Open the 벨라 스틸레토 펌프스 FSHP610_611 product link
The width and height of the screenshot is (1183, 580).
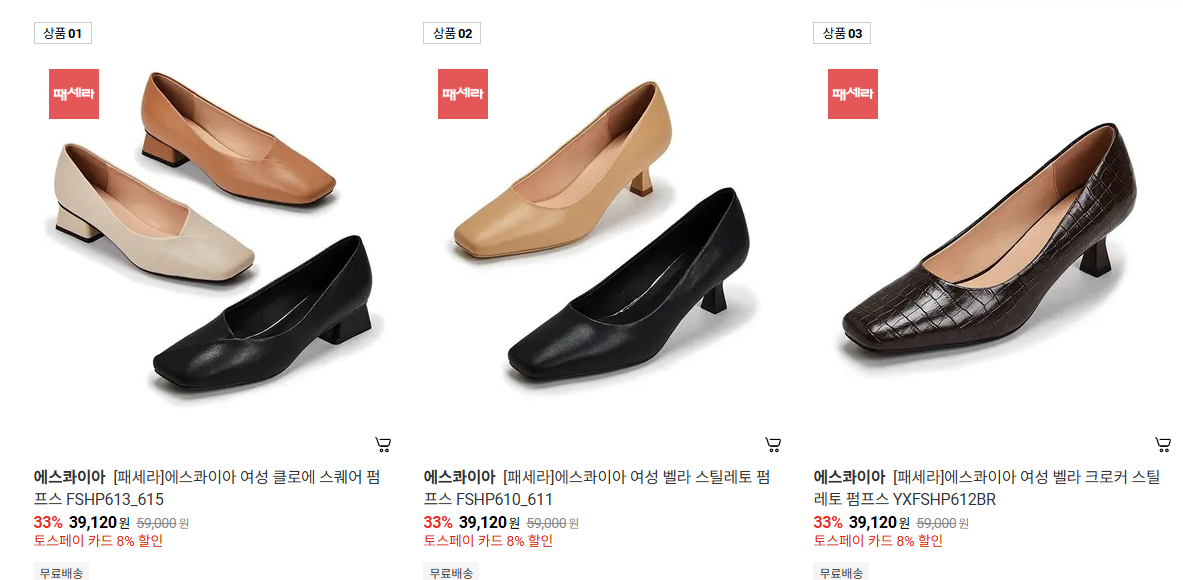coord(597,488)
